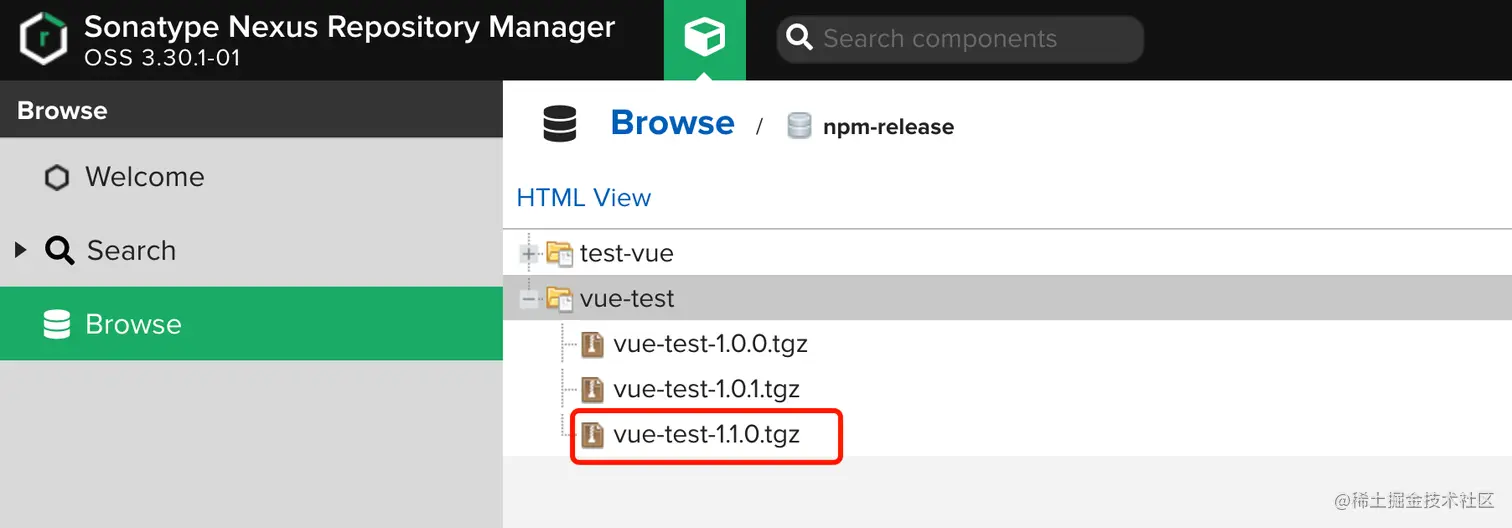Viewport: 1512px width, 528px height.
Task: Click the vue-test folder icon
Action: coord(559,299)
